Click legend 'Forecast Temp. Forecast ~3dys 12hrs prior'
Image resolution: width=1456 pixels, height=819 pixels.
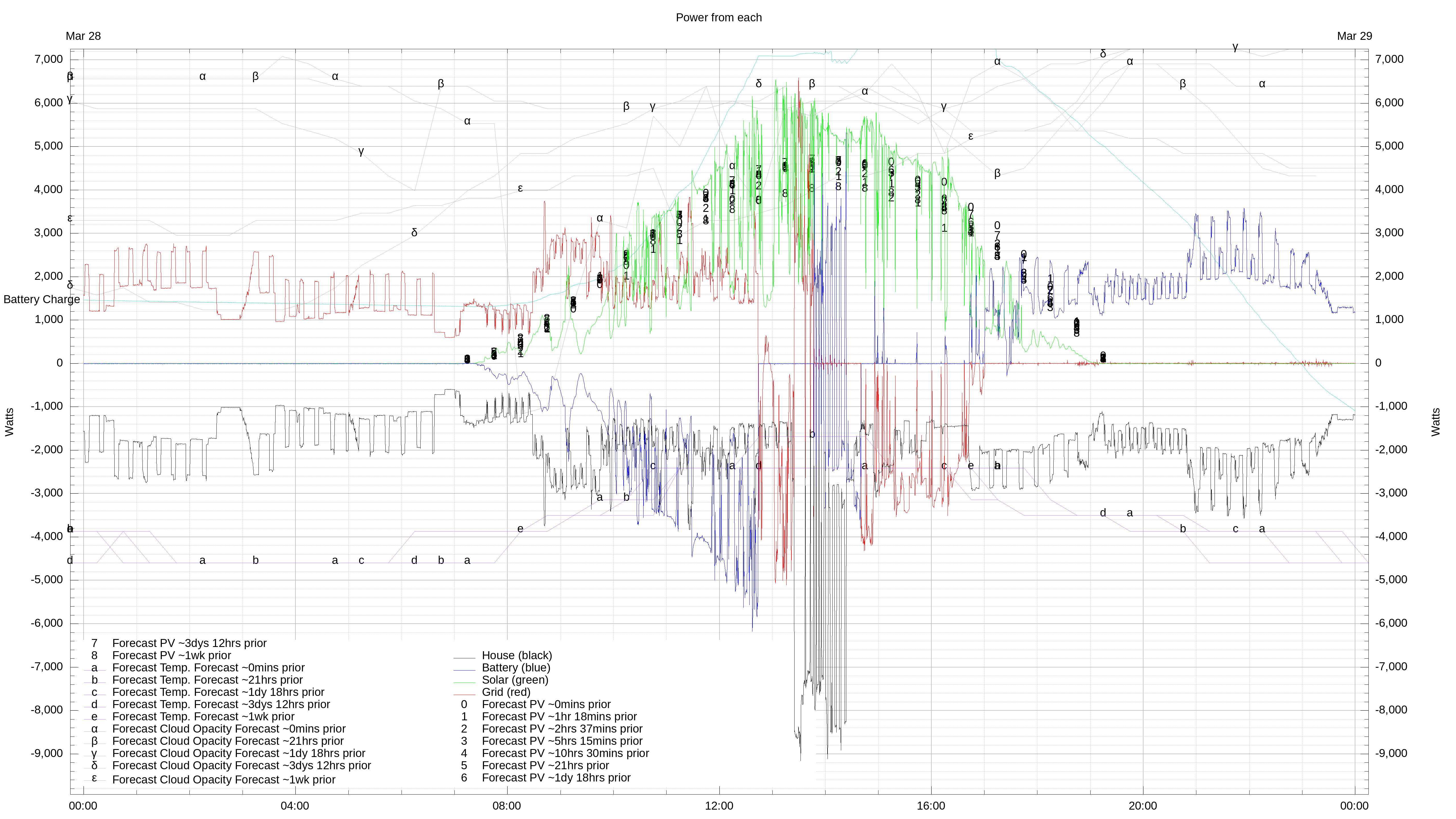pyautogui.click(x=221, y=704)
